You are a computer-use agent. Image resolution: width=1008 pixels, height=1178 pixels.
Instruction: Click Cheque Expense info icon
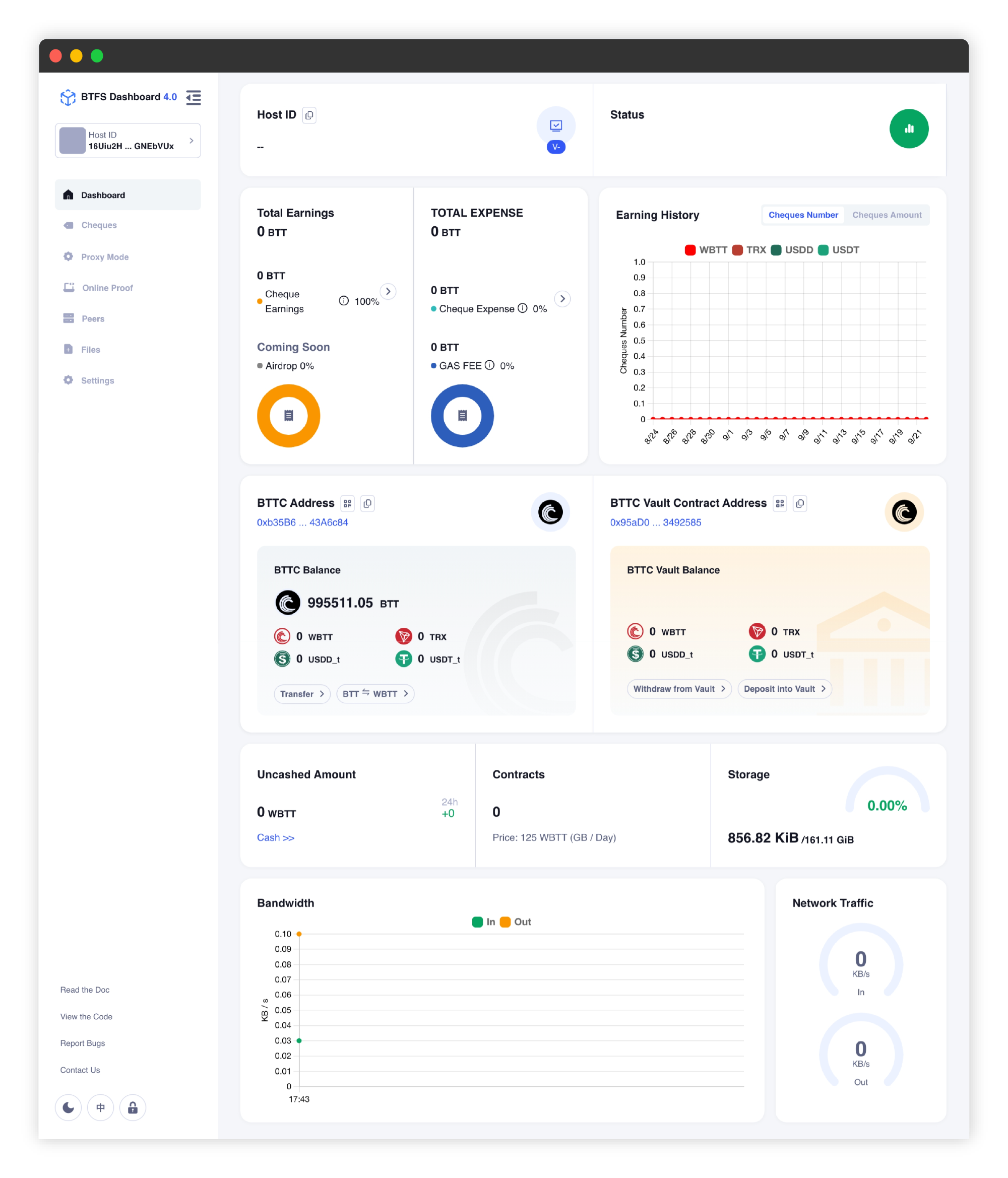click(x=522, y=308)
